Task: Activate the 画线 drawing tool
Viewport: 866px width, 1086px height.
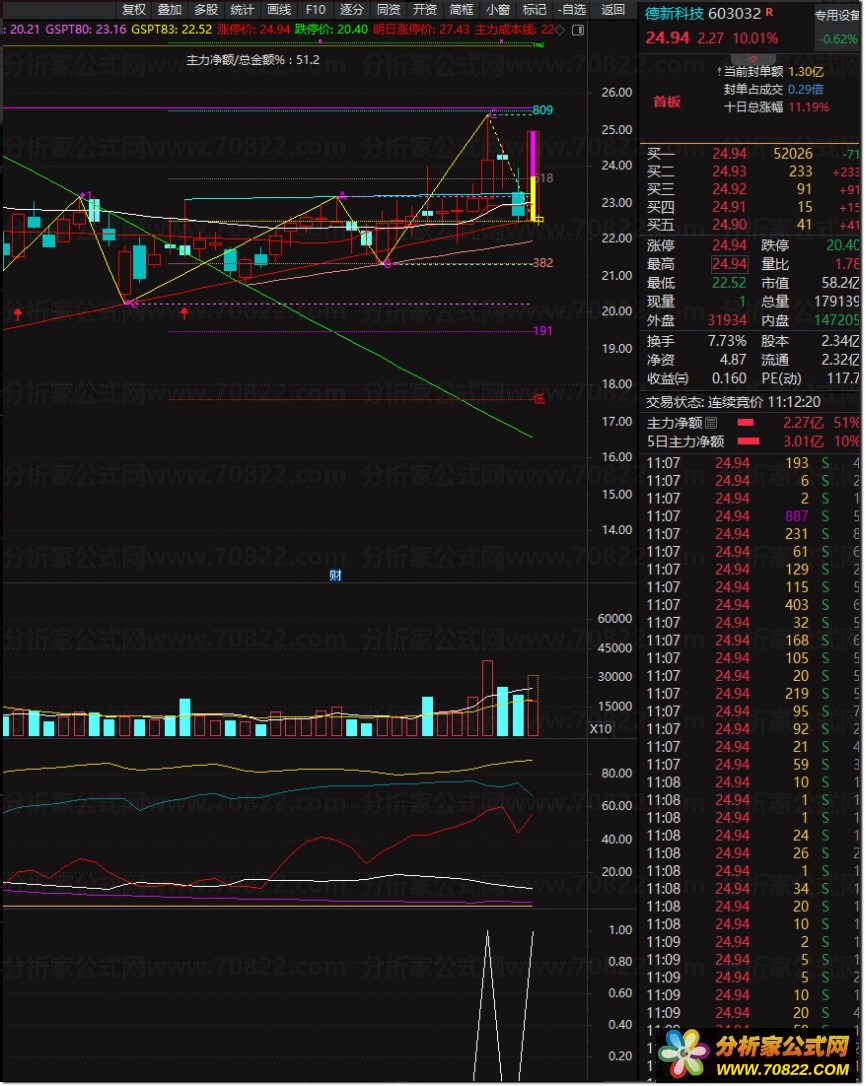Action: (279, 9)
